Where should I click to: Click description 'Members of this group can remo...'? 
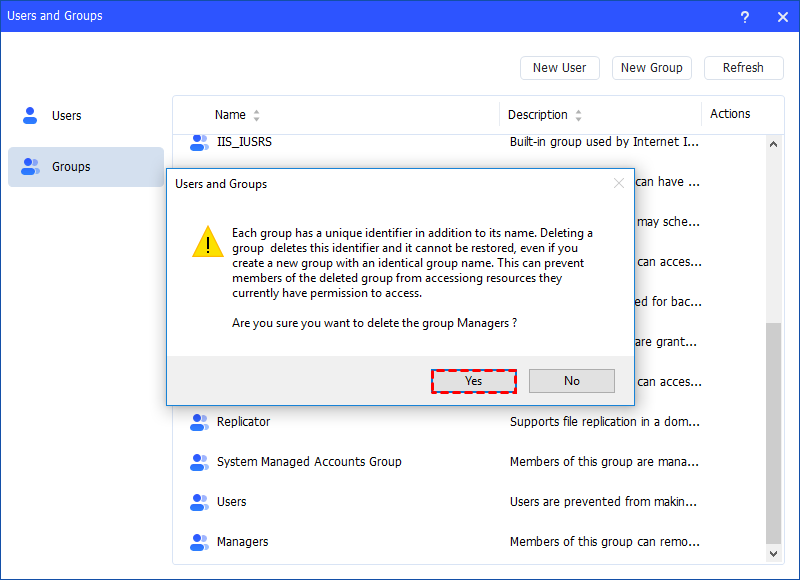point(605,542)
